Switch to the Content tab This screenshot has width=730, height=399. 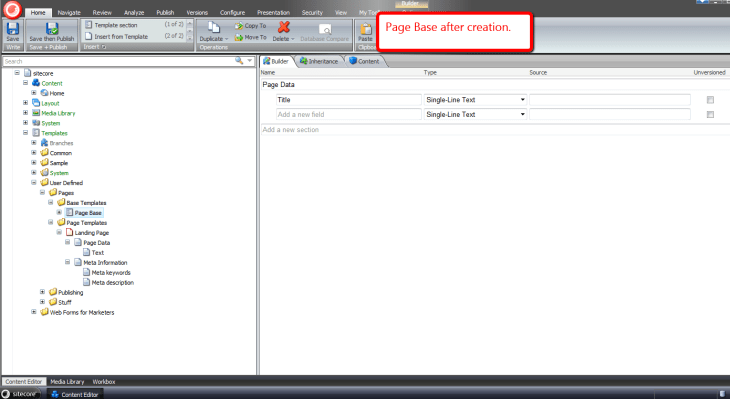tap(364, 61)
